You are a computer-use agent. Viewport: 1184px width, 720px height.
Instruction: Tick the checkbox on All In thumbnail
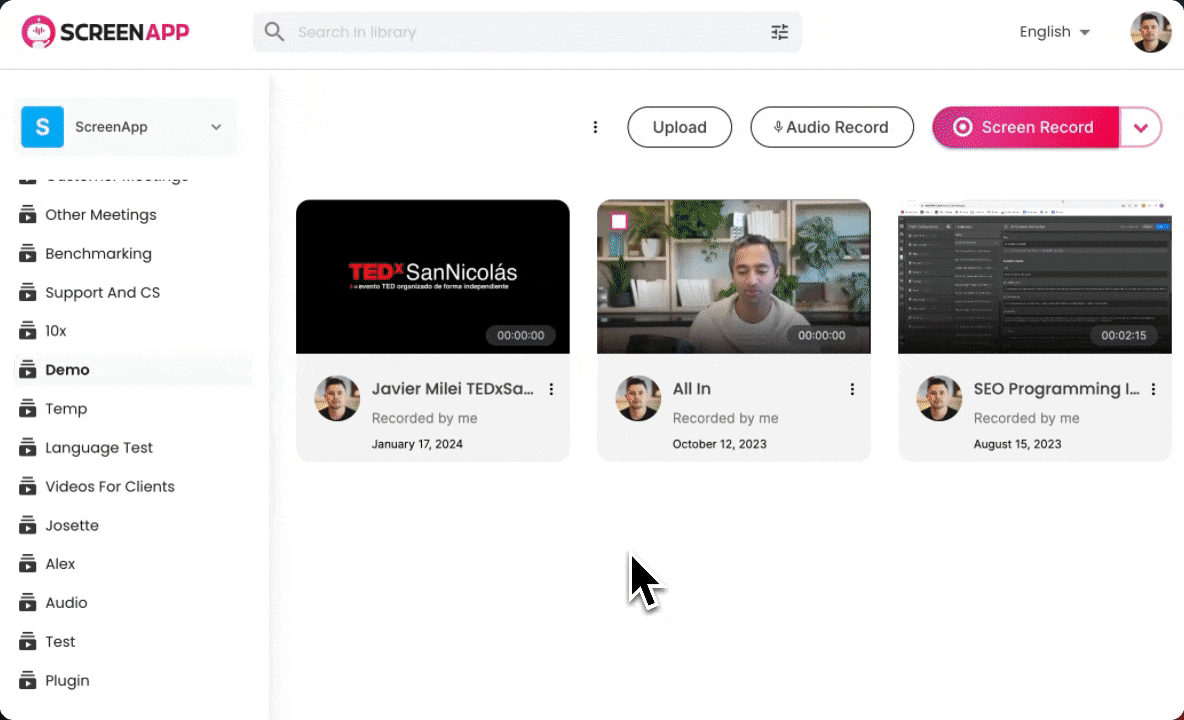click(x=618, y=221)
